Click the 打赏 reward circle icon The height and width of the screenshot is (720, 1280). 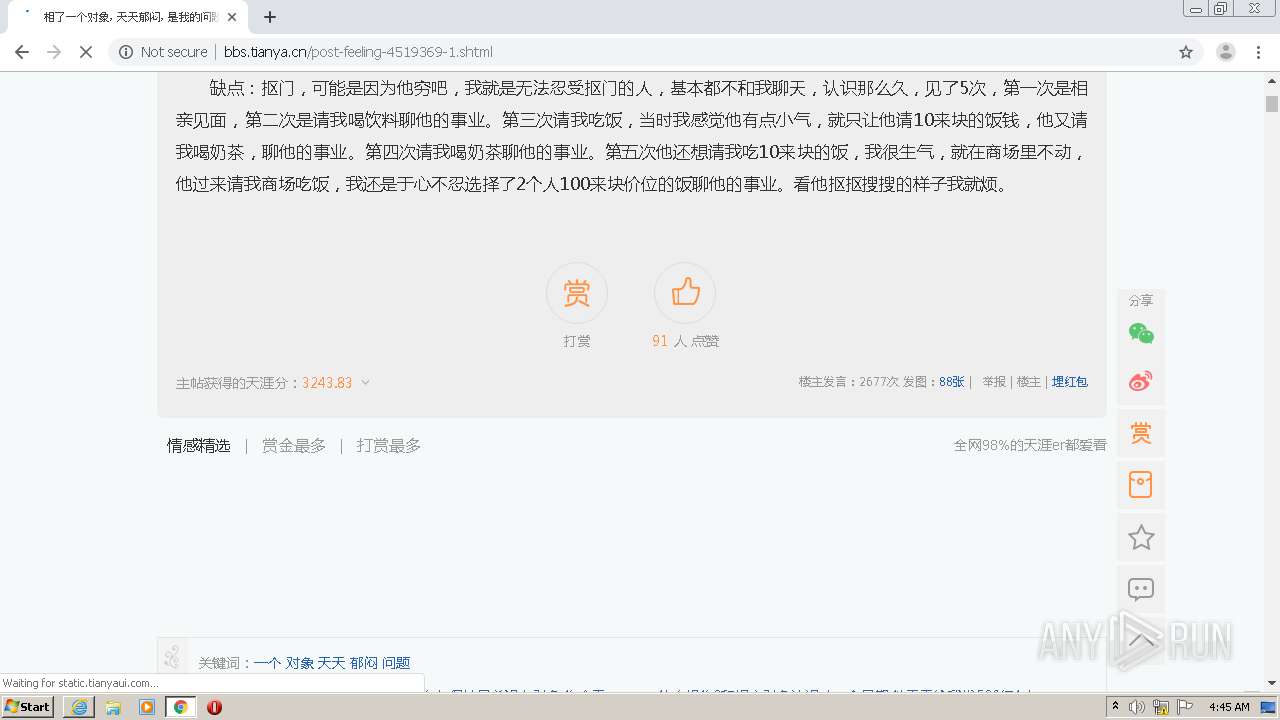point(577,293)
